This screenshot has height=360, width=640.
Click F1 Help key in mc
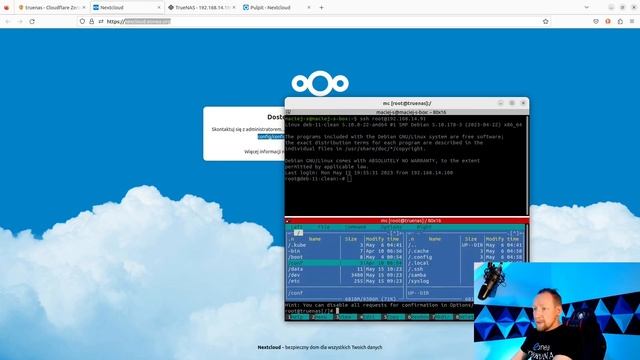point(298,317)
